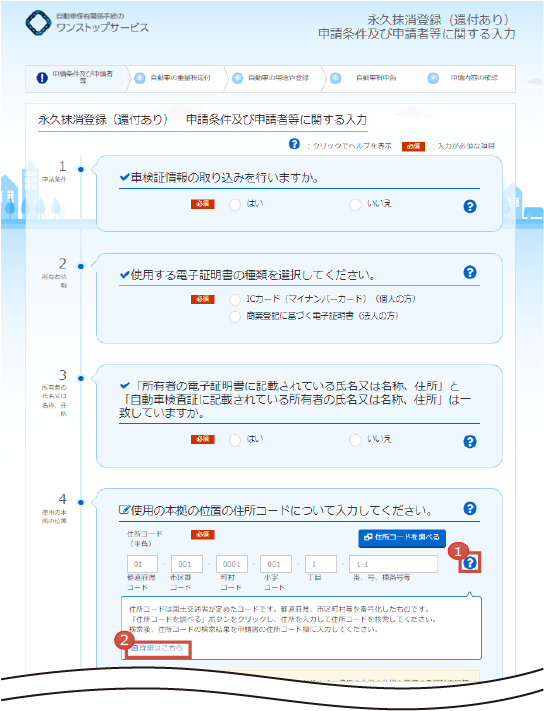Select いいえ for 車検証情報の取り込み
Screen dimensions: 544x711
[355, 205]
